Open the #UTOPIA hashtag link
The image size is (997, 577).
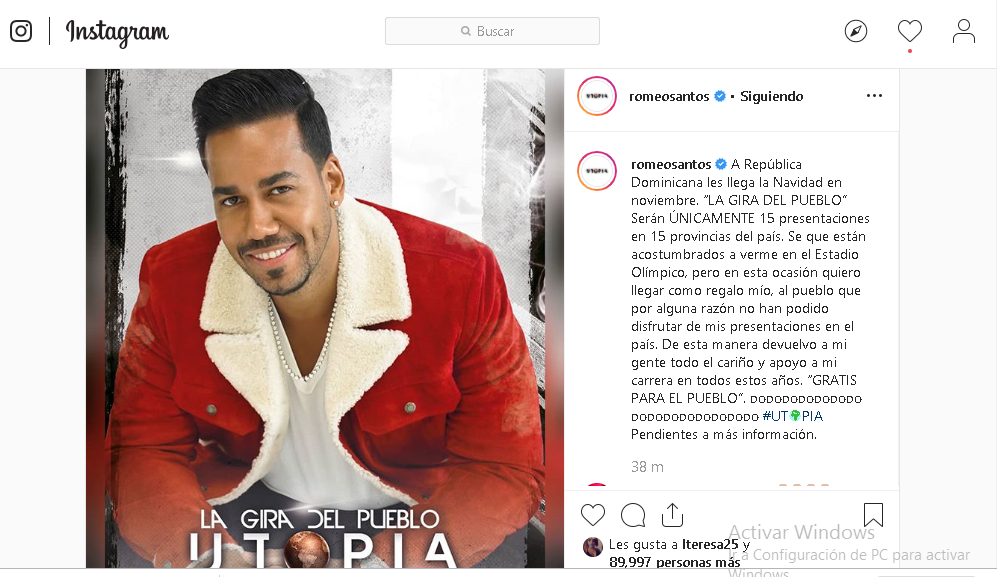[x=792, y=416]
